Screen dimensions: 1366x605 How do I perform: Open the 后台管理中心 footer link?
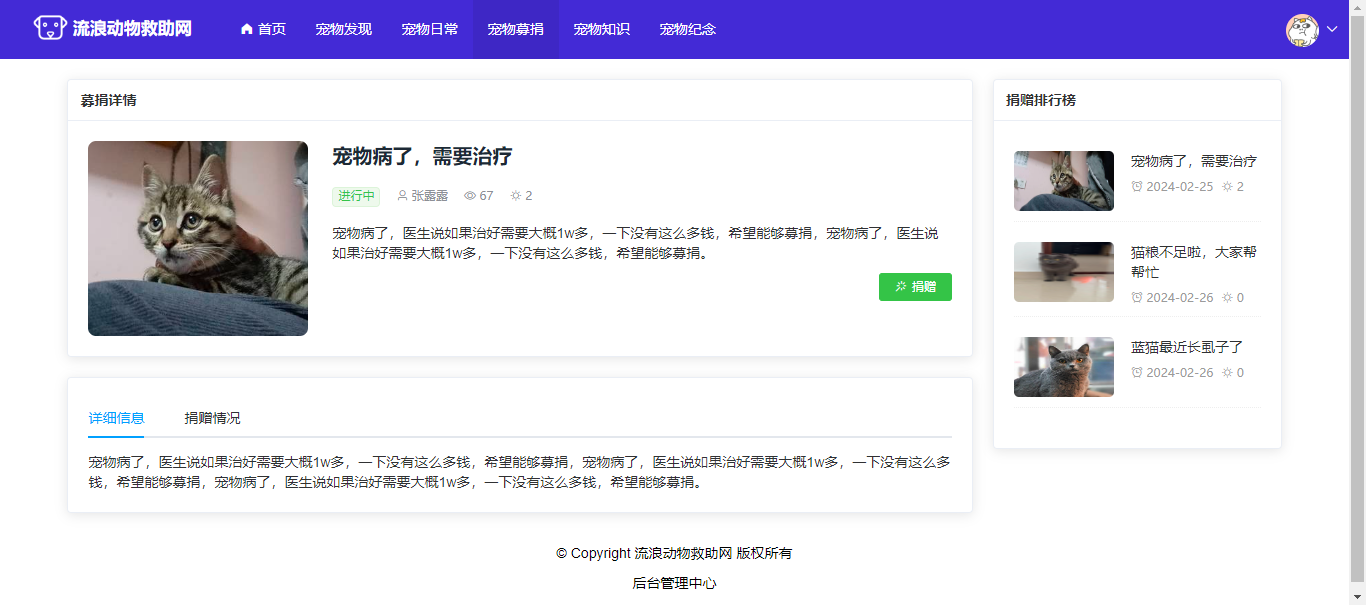tap(674, 583)
